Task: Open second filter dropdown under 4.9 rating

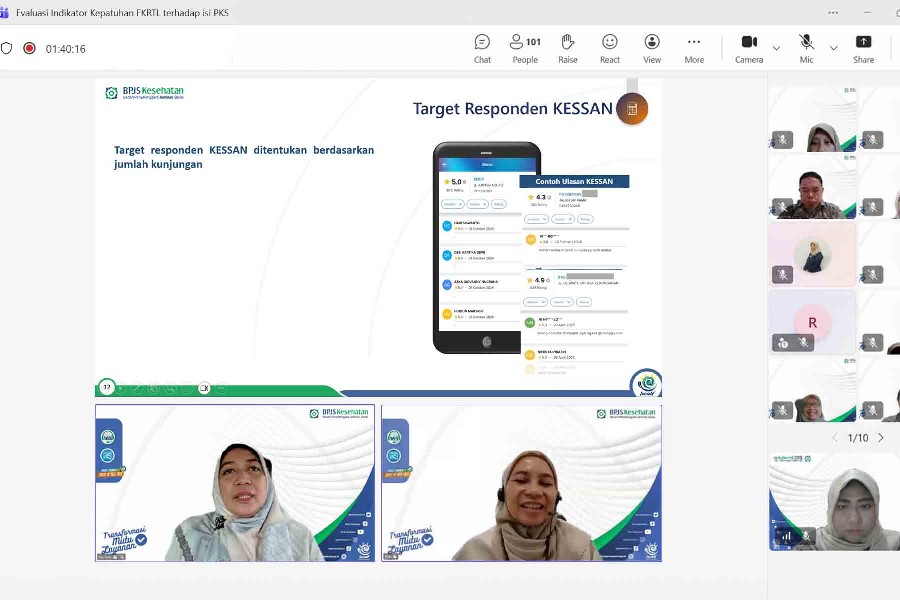Action: pyautogui.click(x=562, y=301)
